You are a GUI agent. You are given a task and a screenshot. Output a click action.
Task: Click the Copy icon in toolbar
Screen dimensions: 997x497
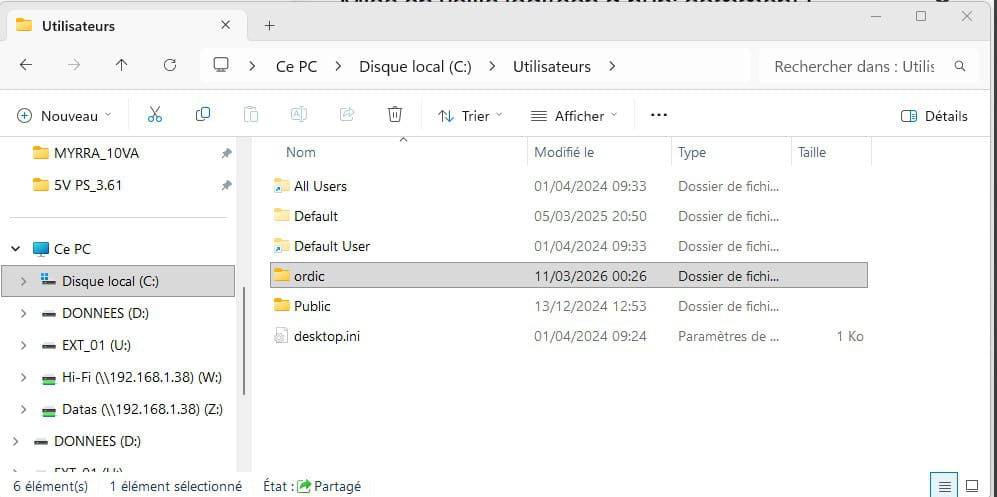tap(203, 115)
